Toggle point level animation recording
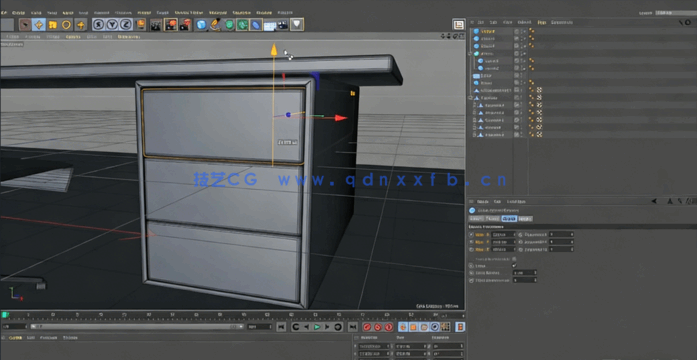This screenshot has height=360, width=697. tap(445, 327)
